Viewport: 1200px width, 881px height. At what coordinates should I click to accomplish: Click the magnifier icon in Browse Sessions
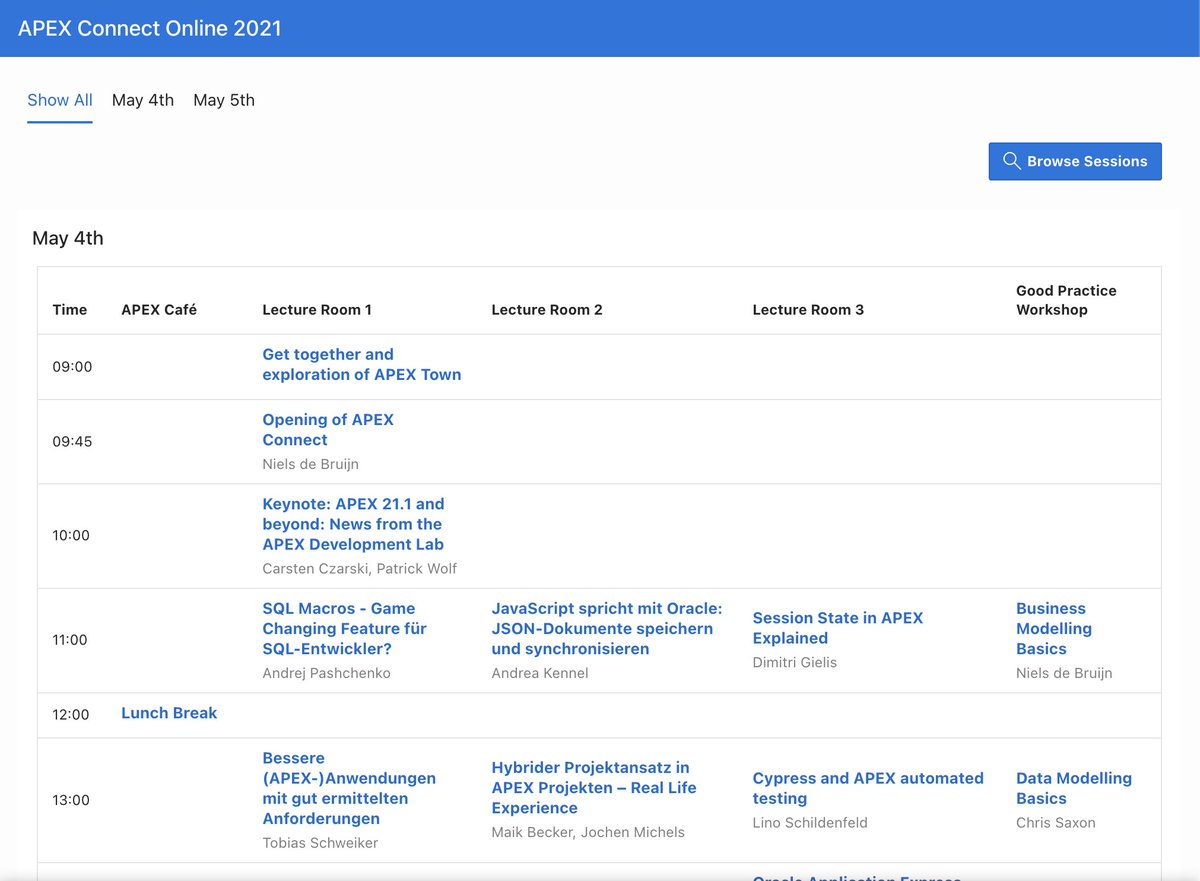click(x=1011, y=161)
